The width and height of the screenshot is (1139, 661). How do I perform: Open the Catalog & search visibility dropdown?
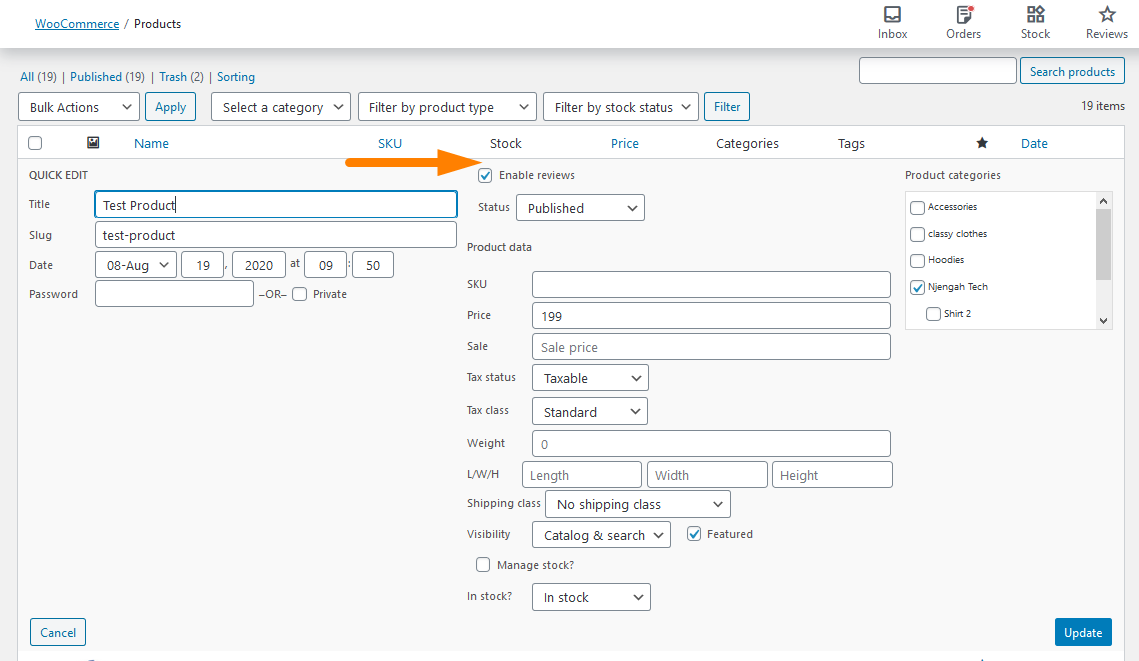601,535
